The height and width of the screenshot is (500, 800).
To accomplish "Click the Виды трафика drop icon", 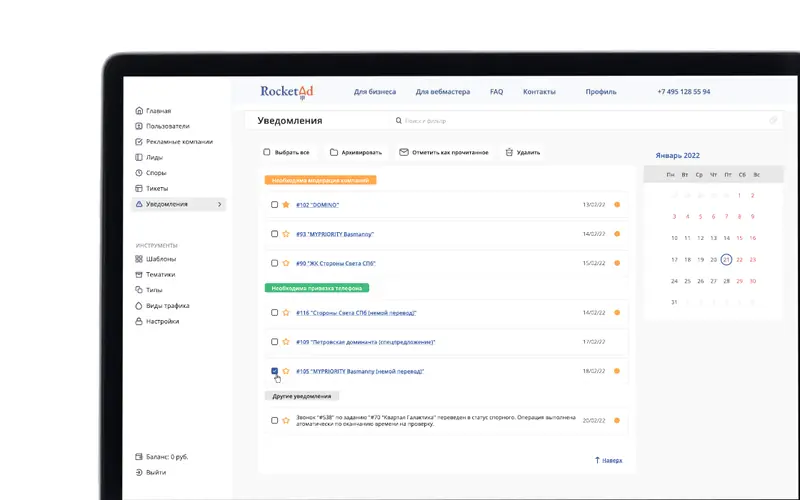I will click(139, 306).
